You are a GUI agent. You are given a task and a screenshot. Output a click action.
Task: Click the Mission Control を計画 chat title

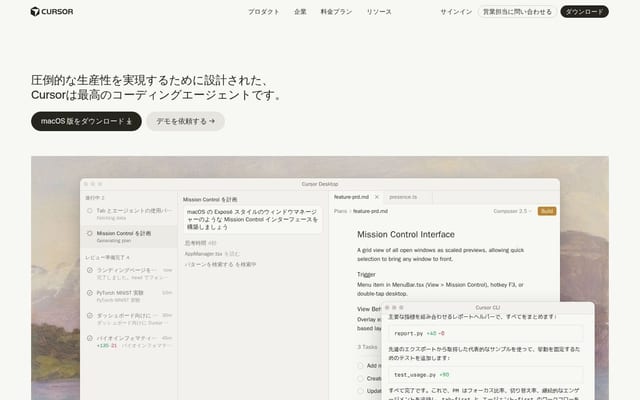210,200
